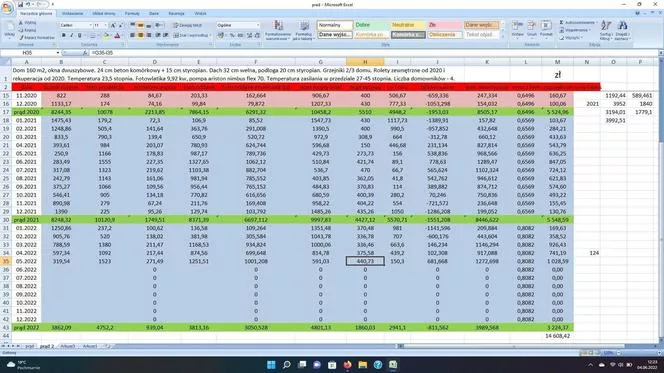Click the formula bar showing the H35 formula
Image resolution: width=664 pixels, height=373 pixels.
[x=373, y=53]
